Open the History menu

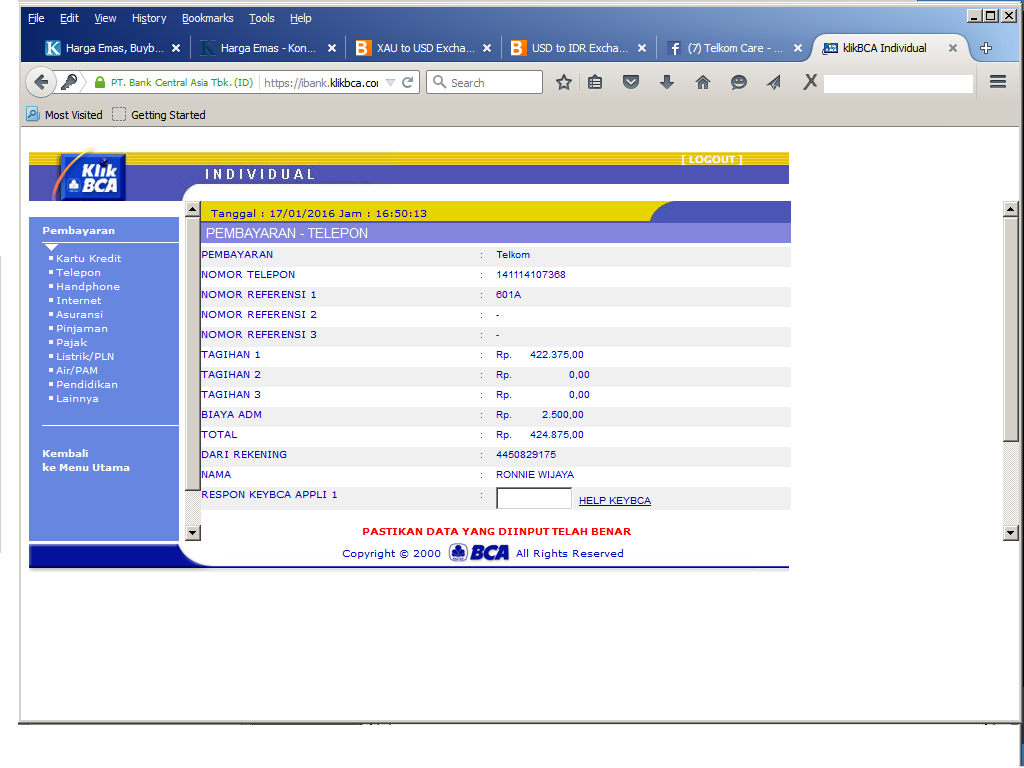[x=149, y=18]
